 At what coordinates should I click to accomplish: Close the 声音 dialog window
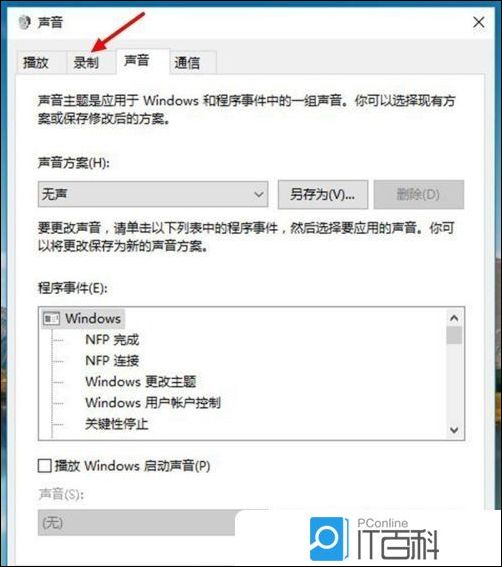(479, 22)
